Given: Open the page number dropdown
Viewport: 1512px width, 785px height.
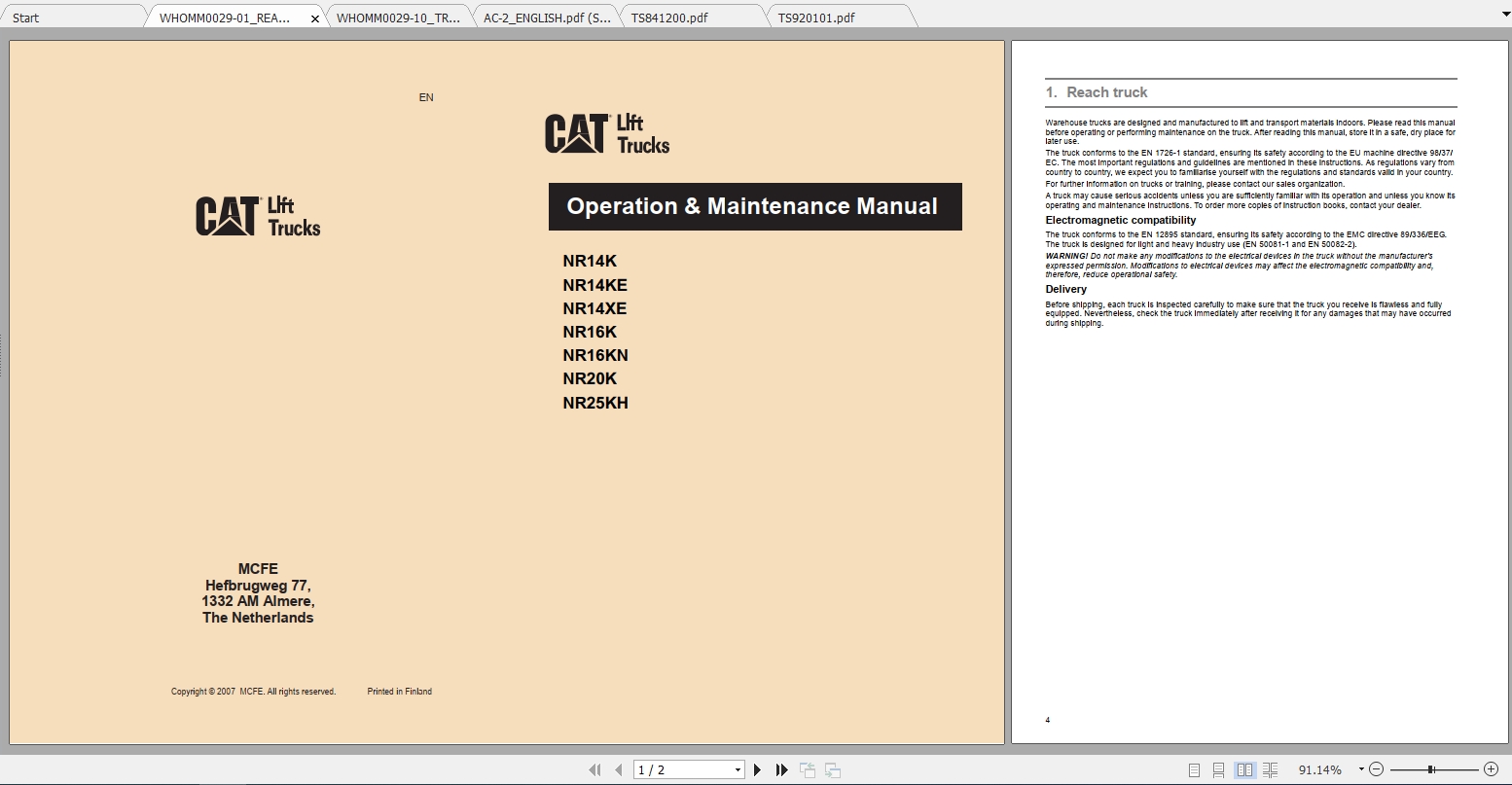Looking at the screenshot, I should pos(737,768).
